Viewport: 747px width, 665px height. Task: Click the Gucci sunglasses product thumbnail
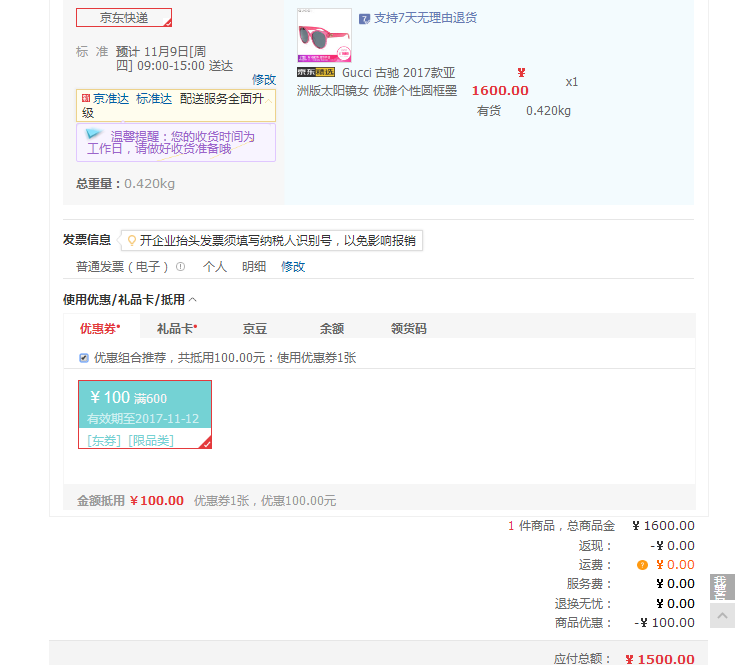324,35
